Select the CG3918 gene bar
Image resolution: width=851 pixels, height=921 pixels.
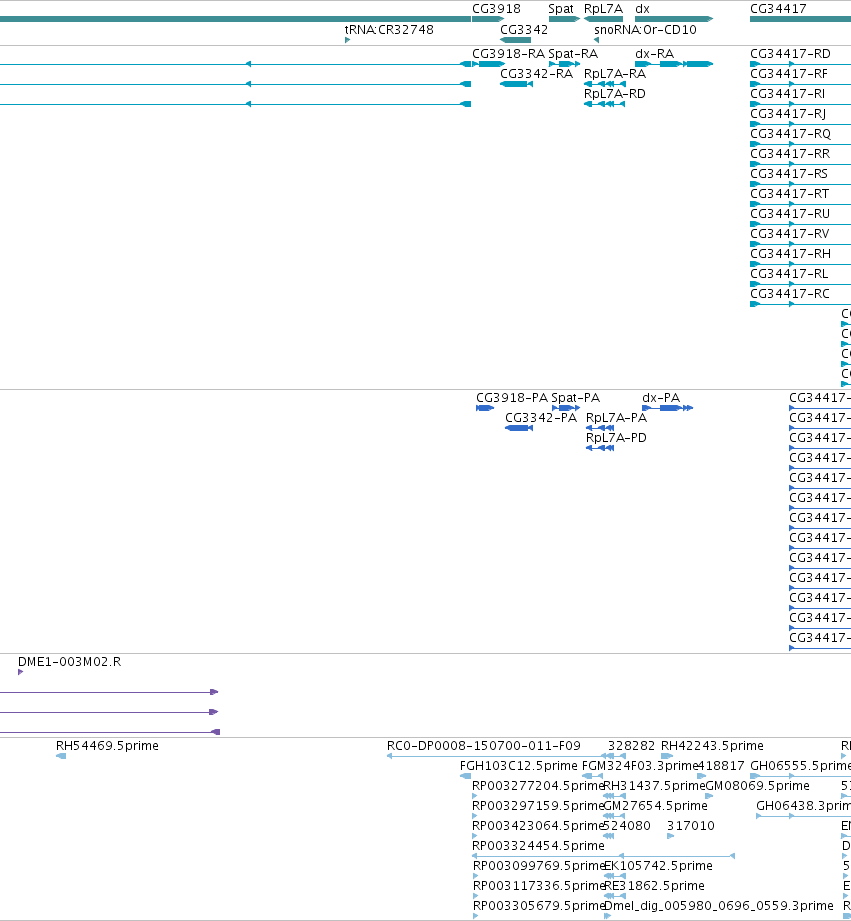(488, 19)
